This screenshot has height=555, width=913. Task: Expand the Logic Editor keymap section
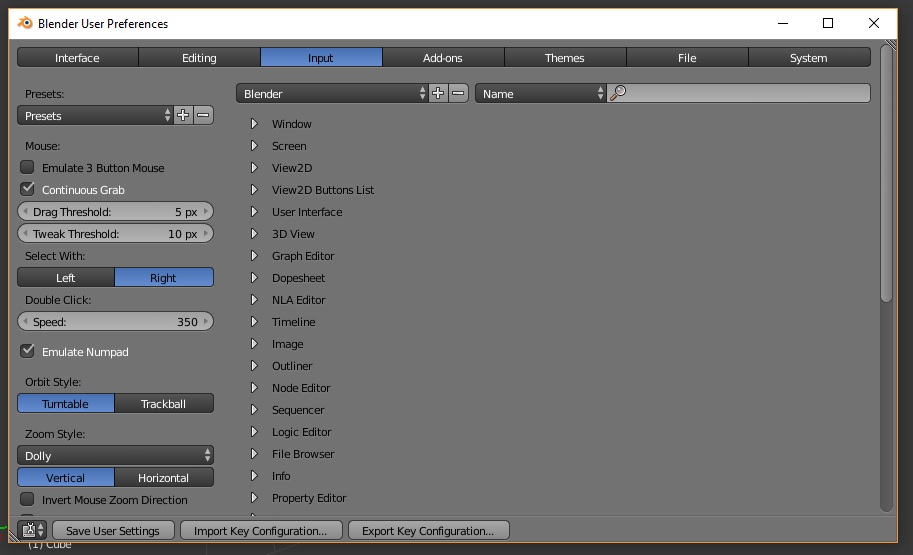pos(254,432)
